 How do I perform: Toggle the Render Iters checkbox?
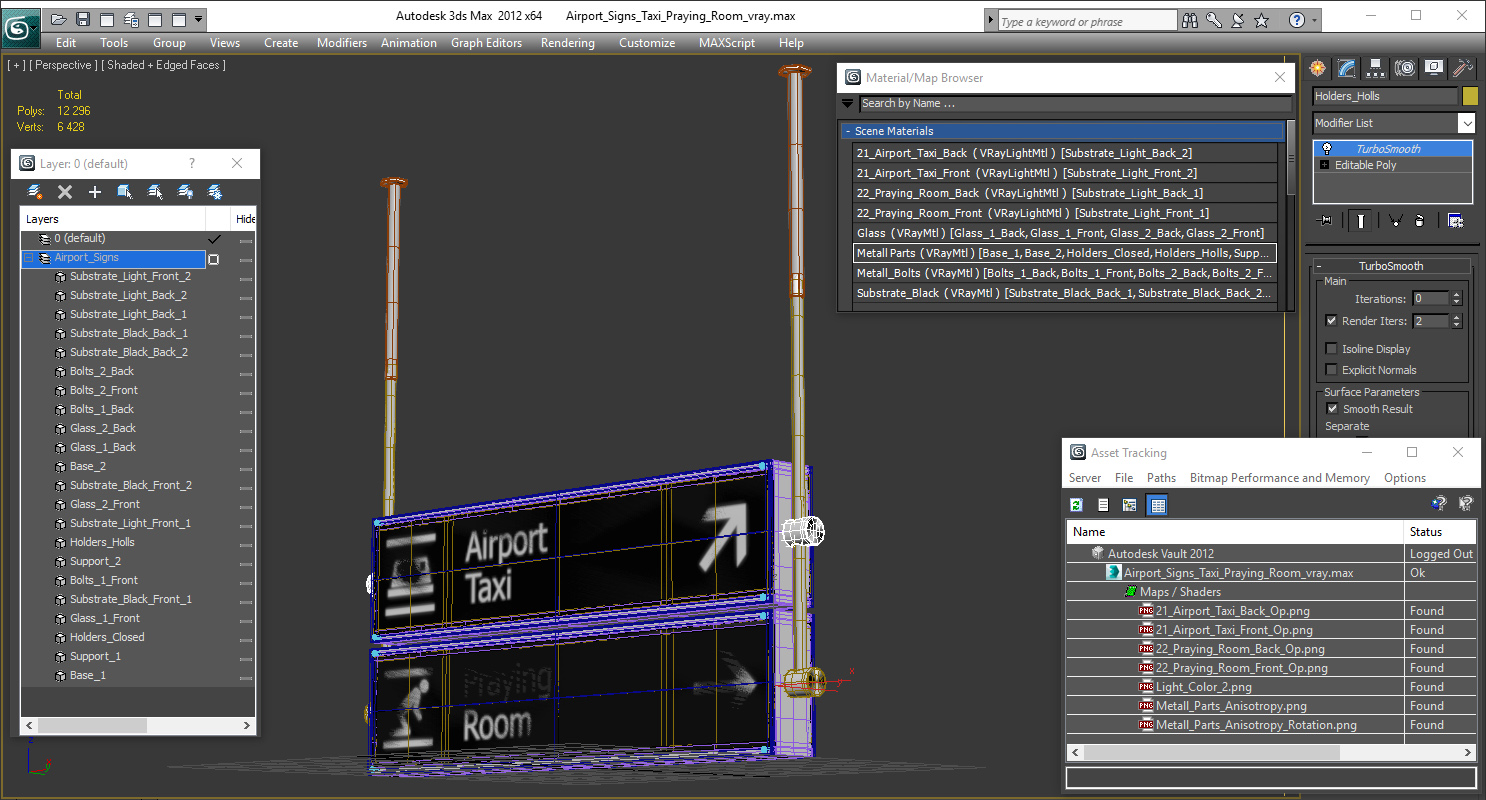point(1331,321)
